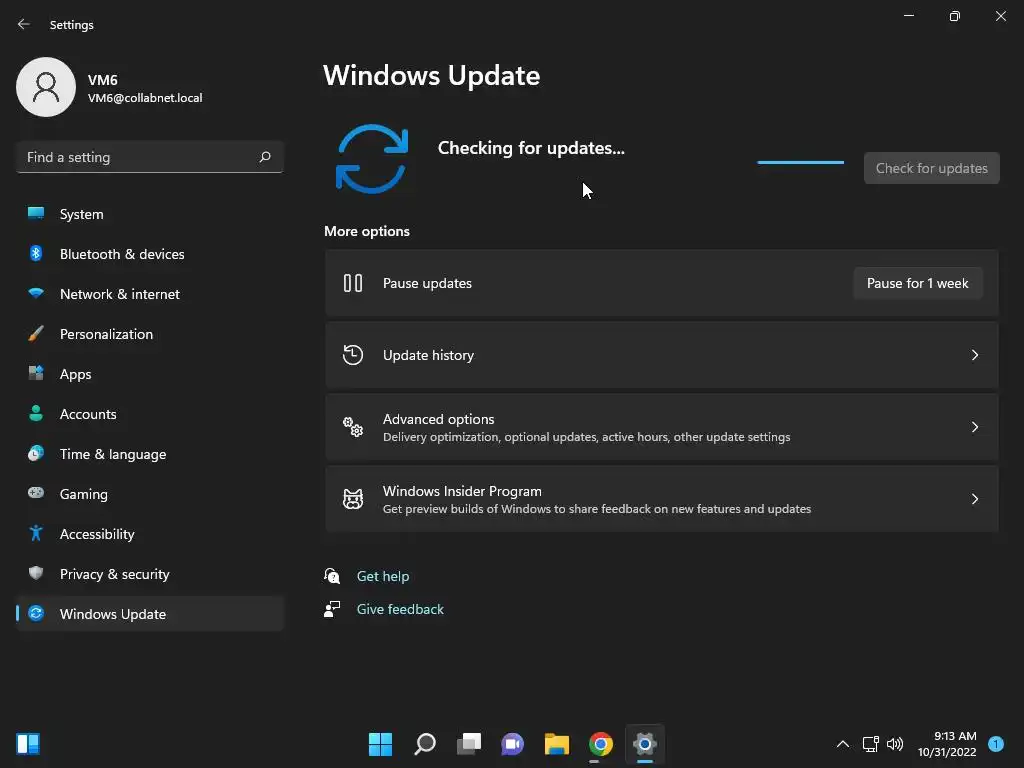Image resolution: width=1024 pixels, height=768 pixels.
Task: Open the clock showing 9:13 AM
Action: click(947, 744)
